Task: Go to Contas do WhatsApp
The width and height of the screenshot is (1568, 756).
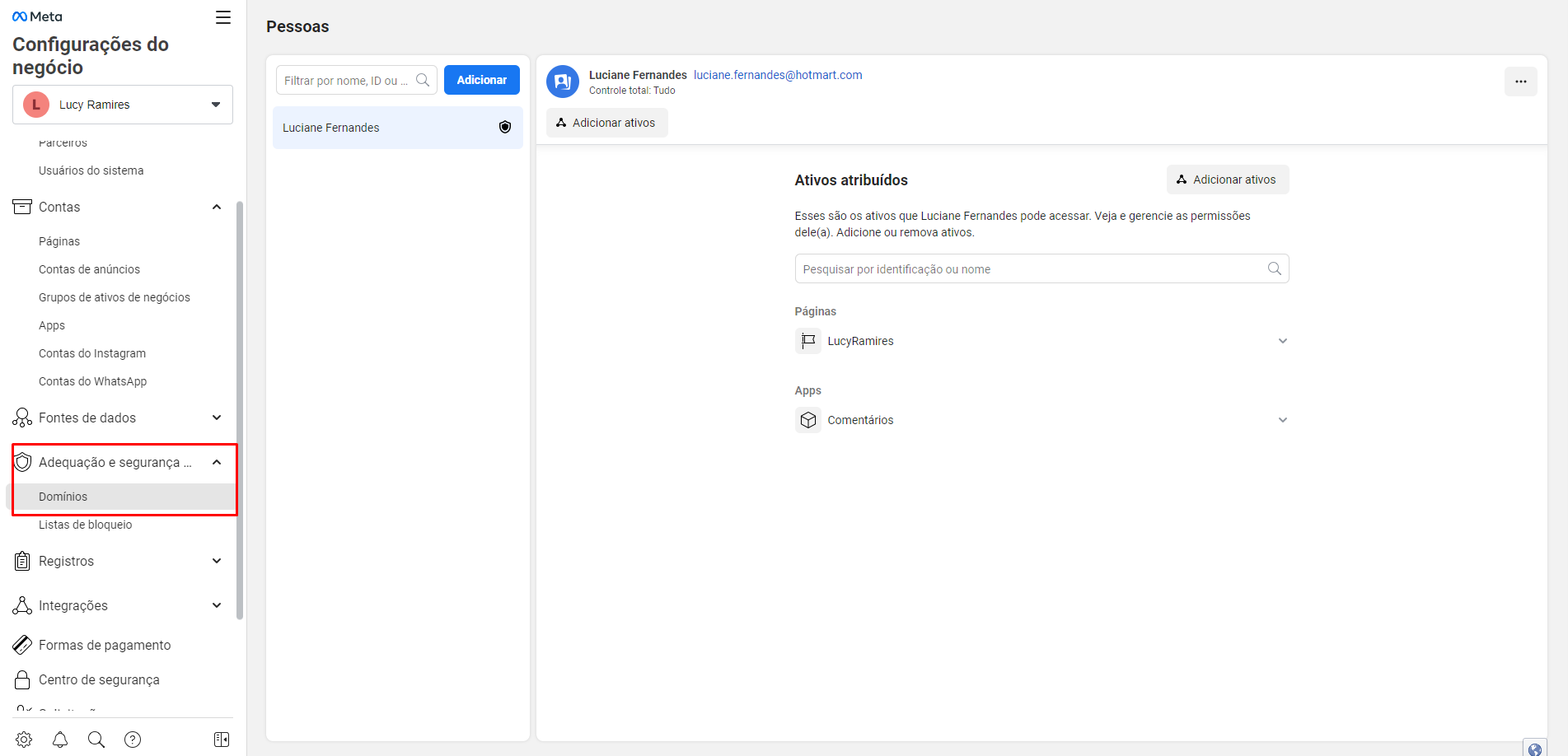Action: pos(93,381)
